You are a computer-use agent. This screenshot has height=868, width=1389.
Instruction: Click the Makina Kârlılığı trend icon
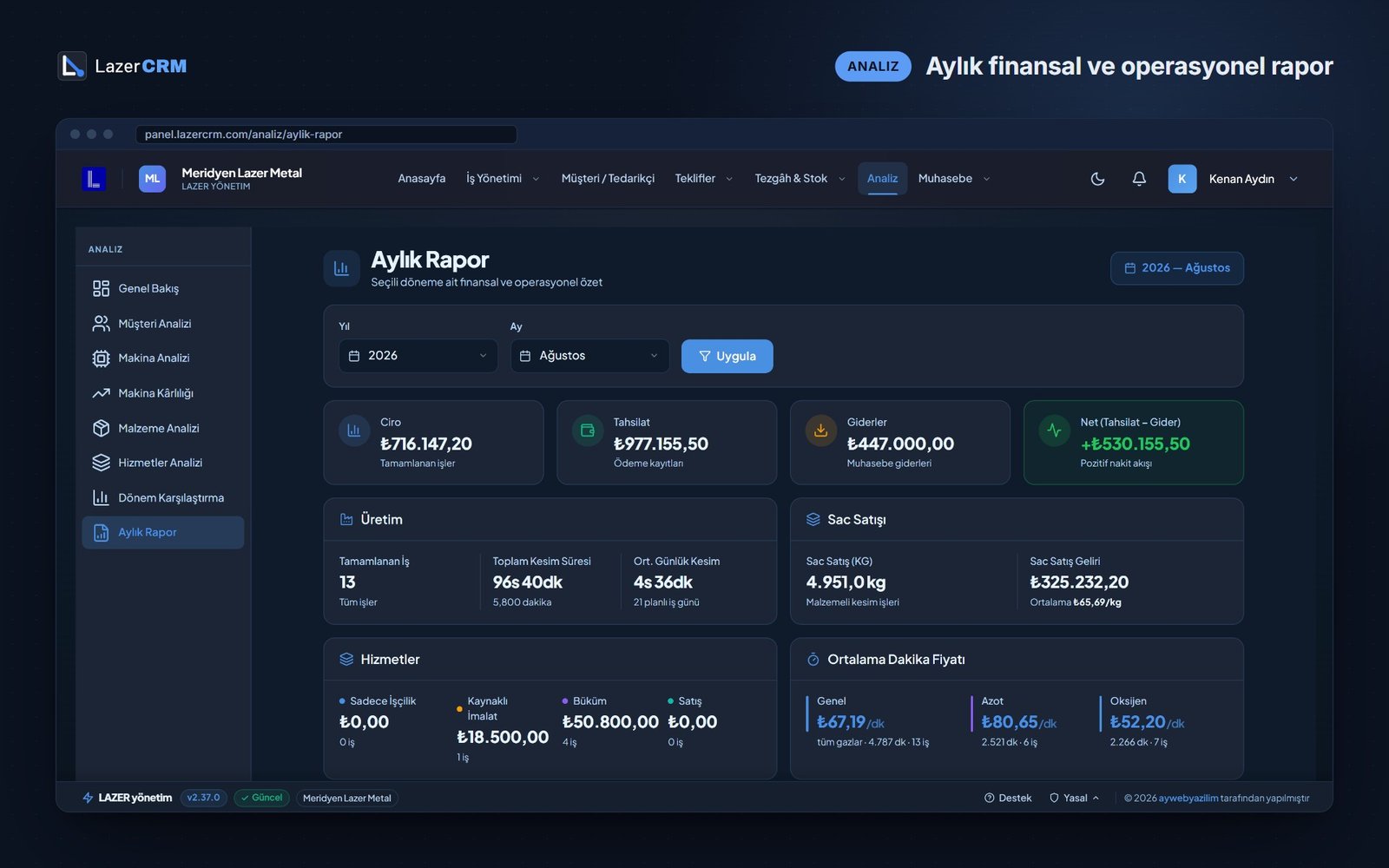tap(101, 393)
